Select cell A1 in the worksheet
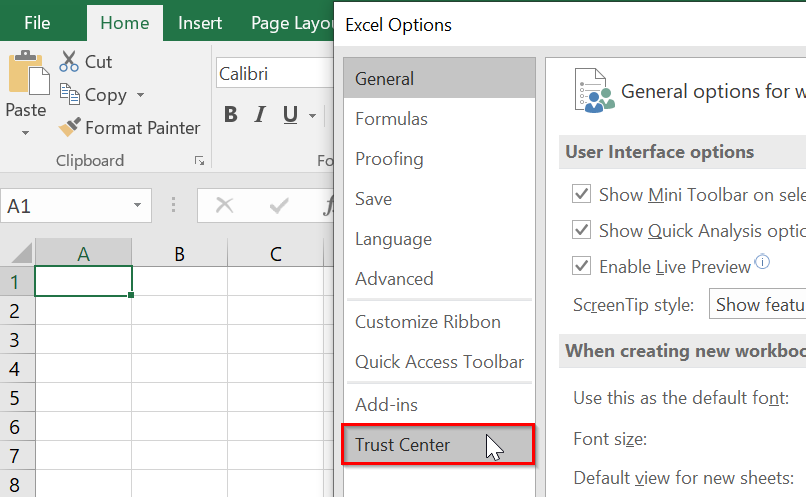 [x=83, y=281]
